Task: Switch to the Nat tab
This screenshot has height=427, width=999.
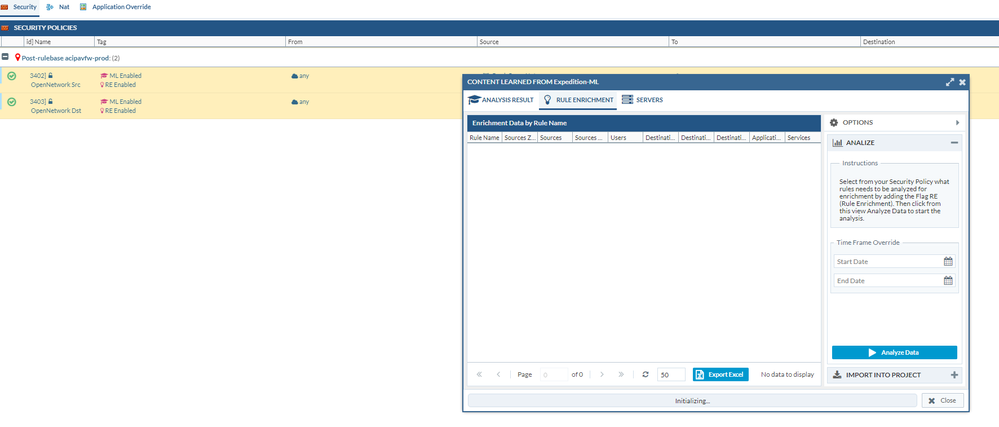Action: (58, 6)
